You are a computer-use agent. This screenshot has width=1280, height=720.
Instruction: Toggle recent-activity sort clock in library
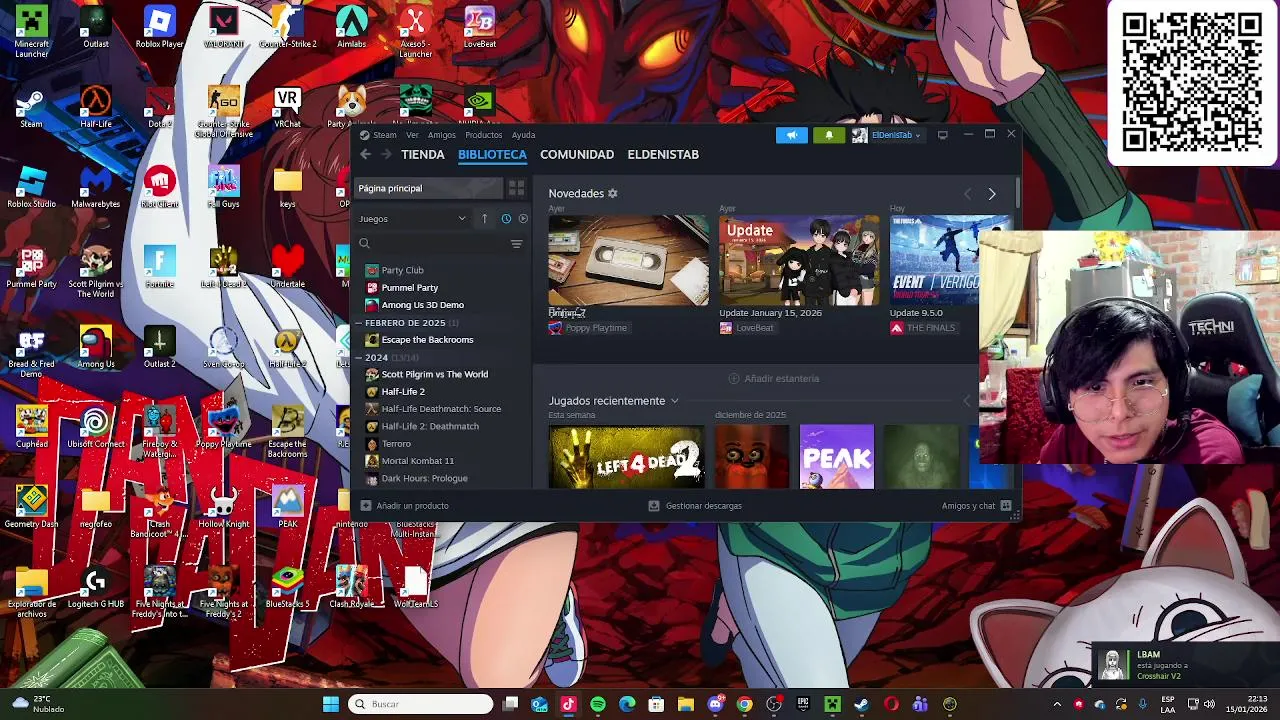(x=506, y=219)
